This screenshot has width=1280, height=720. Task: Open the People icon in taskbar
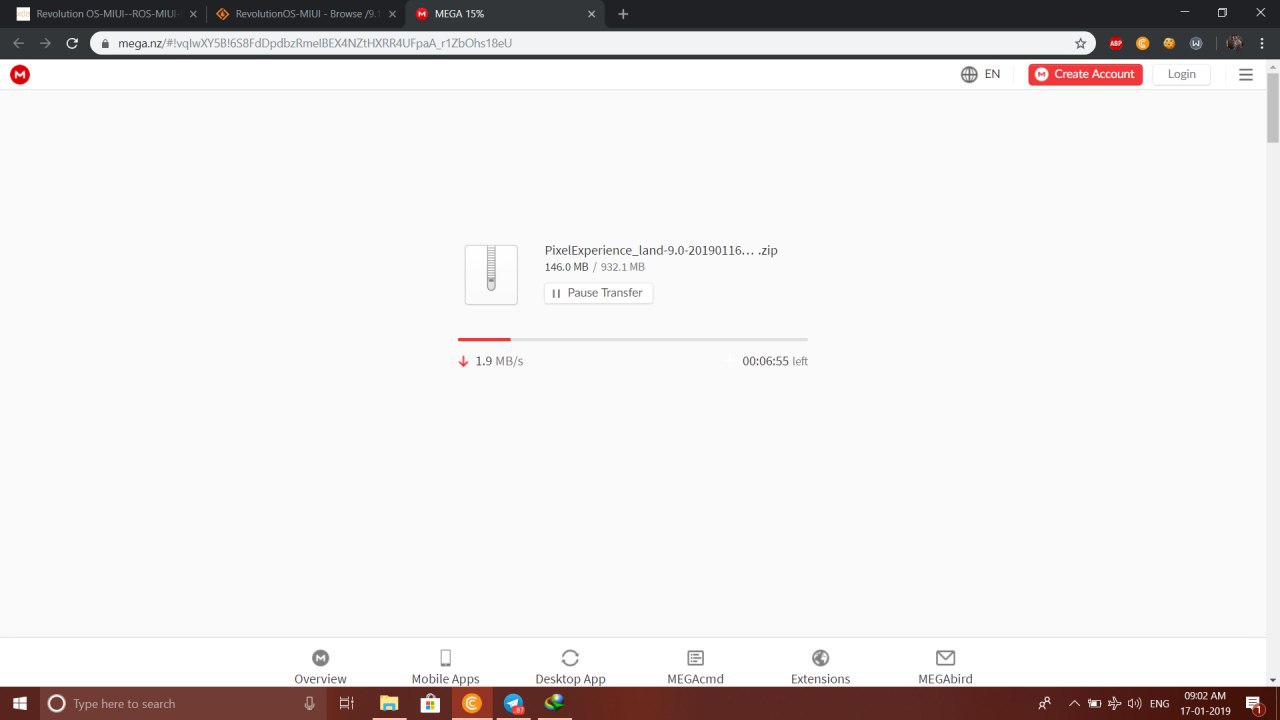1044,703
